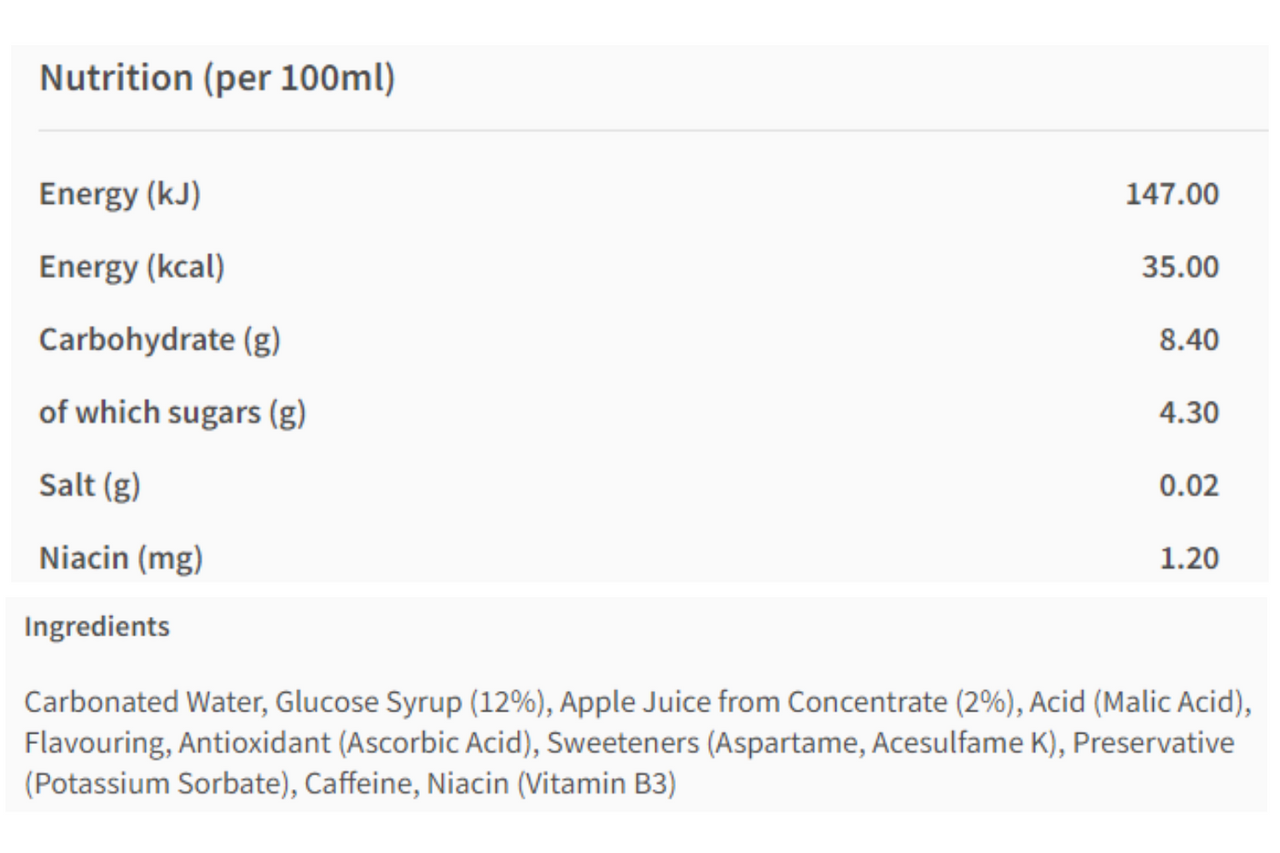Select the Niacin (mg) row label
The width and height of the screenshot is (1280, 853).
pyautogui.click(x=121, y=558)
